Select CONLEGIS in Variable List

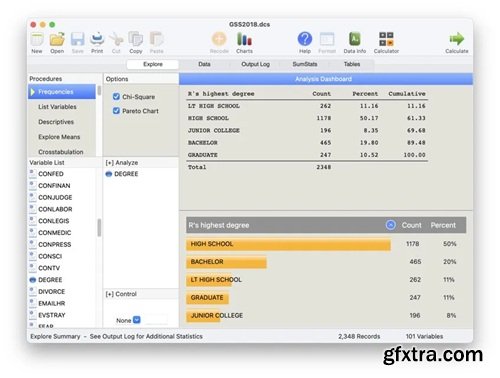pos(54,221)
